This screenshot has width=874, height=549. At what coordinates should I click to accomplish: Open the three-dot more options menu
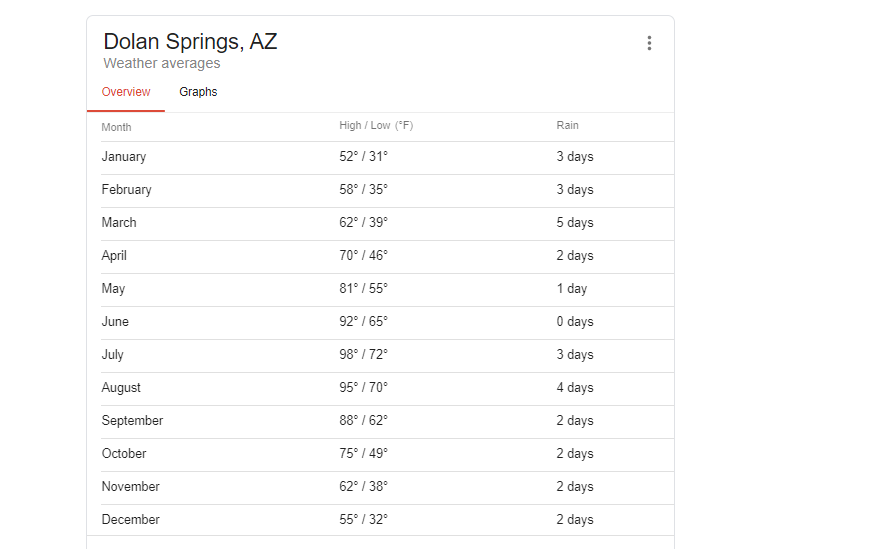649,43
